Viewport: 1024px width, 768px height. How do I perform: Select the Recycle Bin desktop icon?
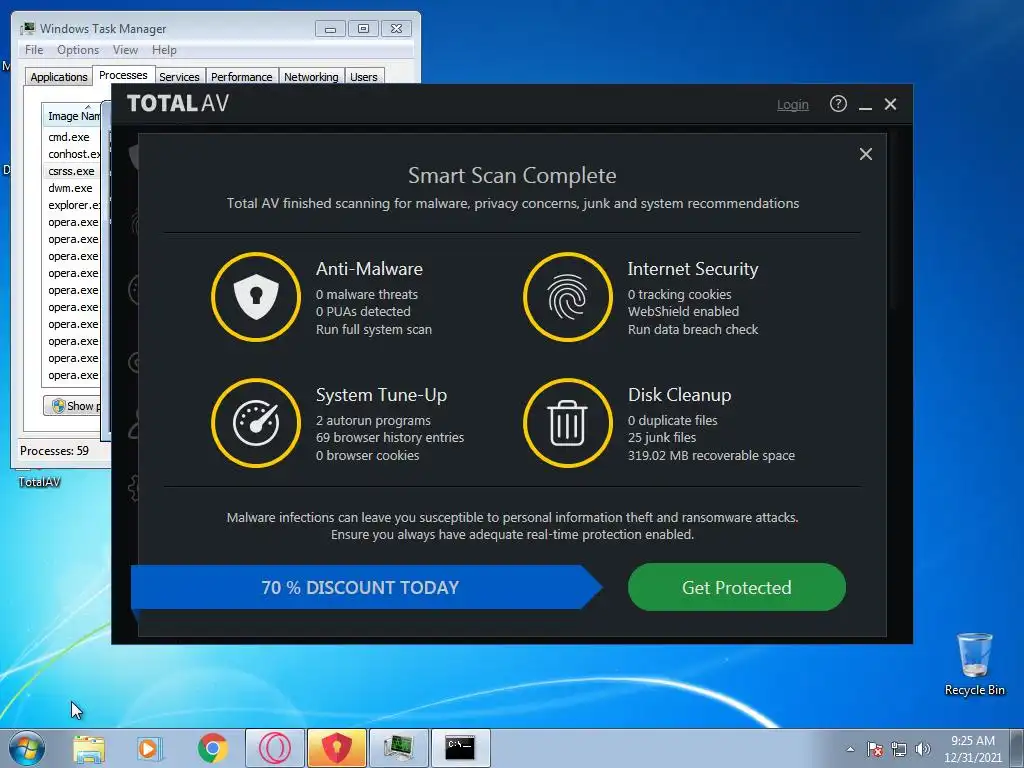(974, 664)
